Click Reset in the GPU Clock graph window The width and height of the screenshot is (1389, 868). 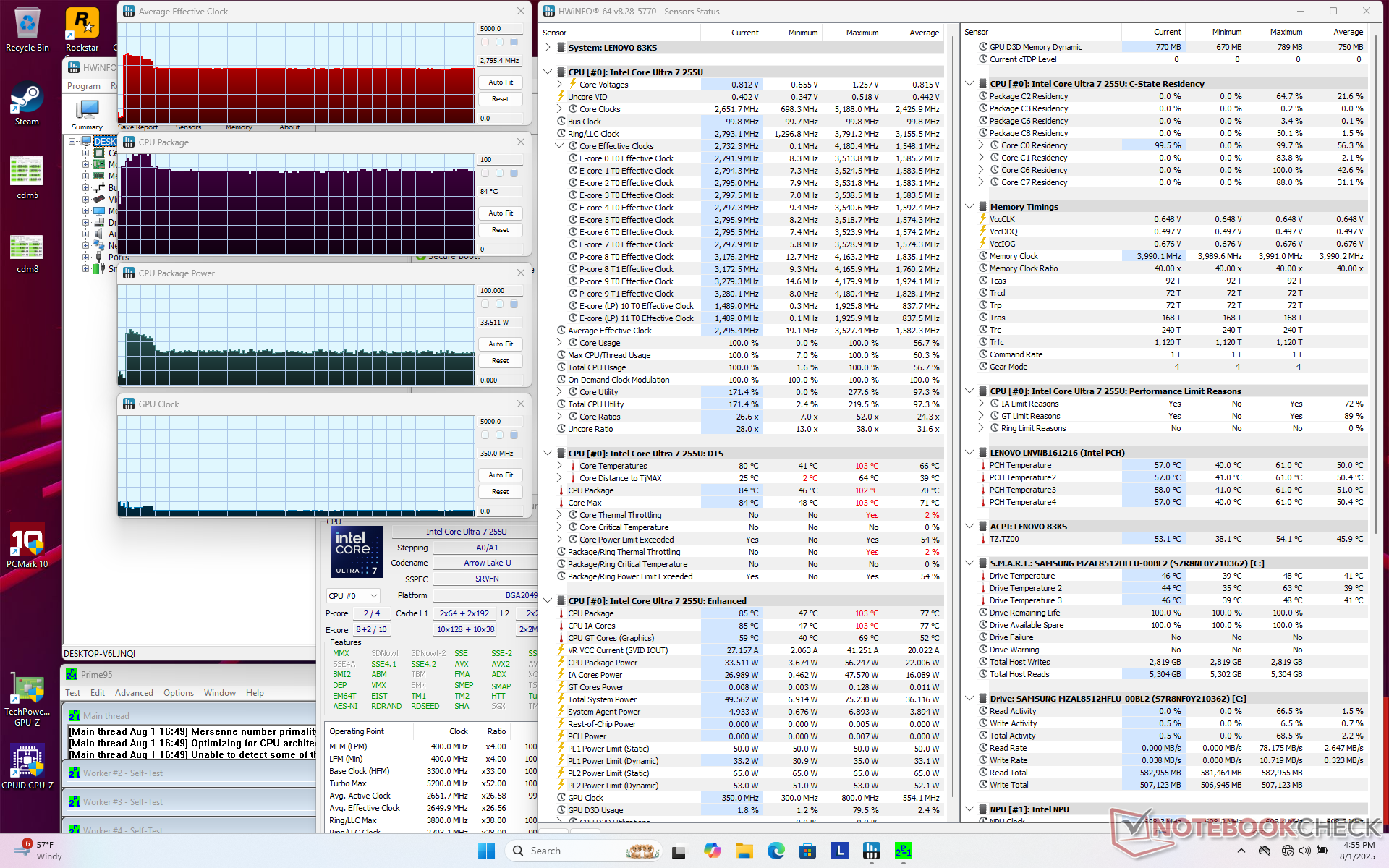click(x=500, y=492)
